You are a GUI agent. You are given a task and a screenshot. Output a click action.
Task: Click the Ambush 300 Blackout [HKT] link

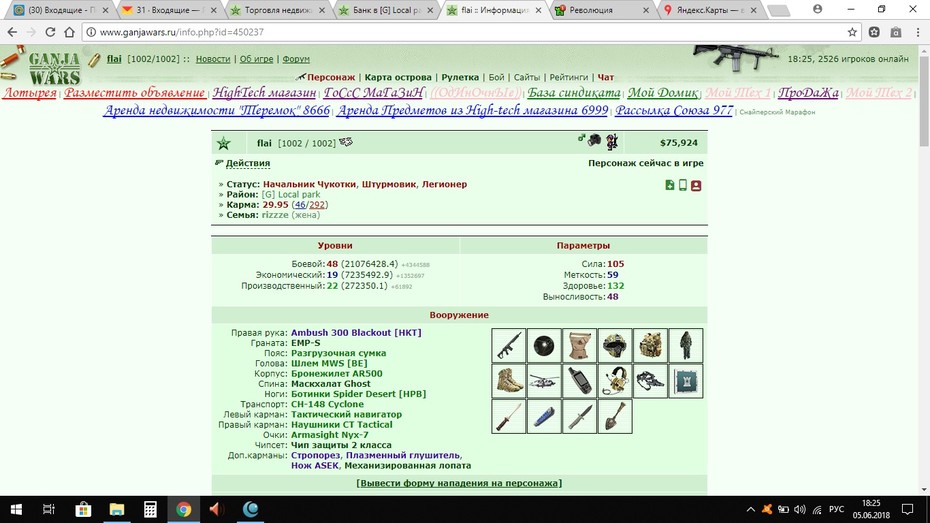(x=356, y=333)
